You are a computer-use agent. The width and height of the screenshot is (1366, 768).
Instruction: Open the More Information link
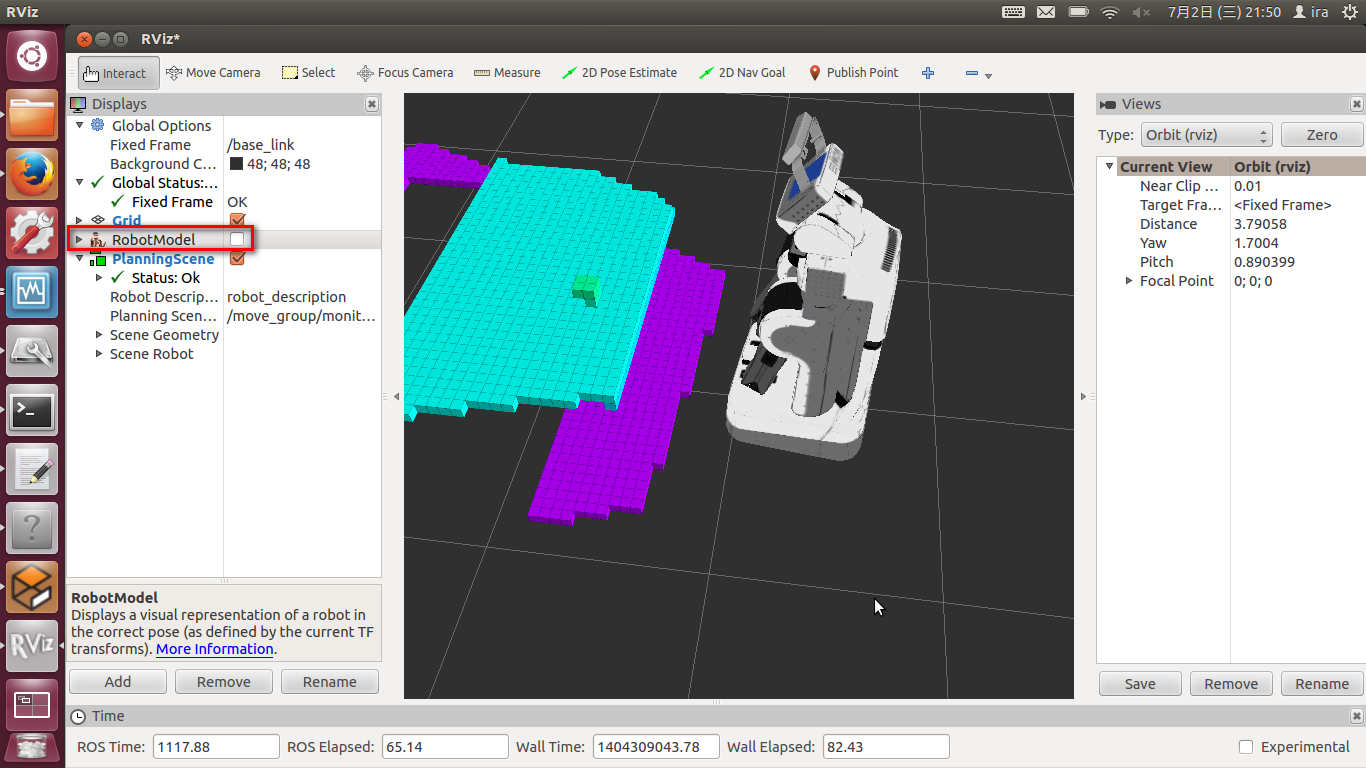[215, 649]
